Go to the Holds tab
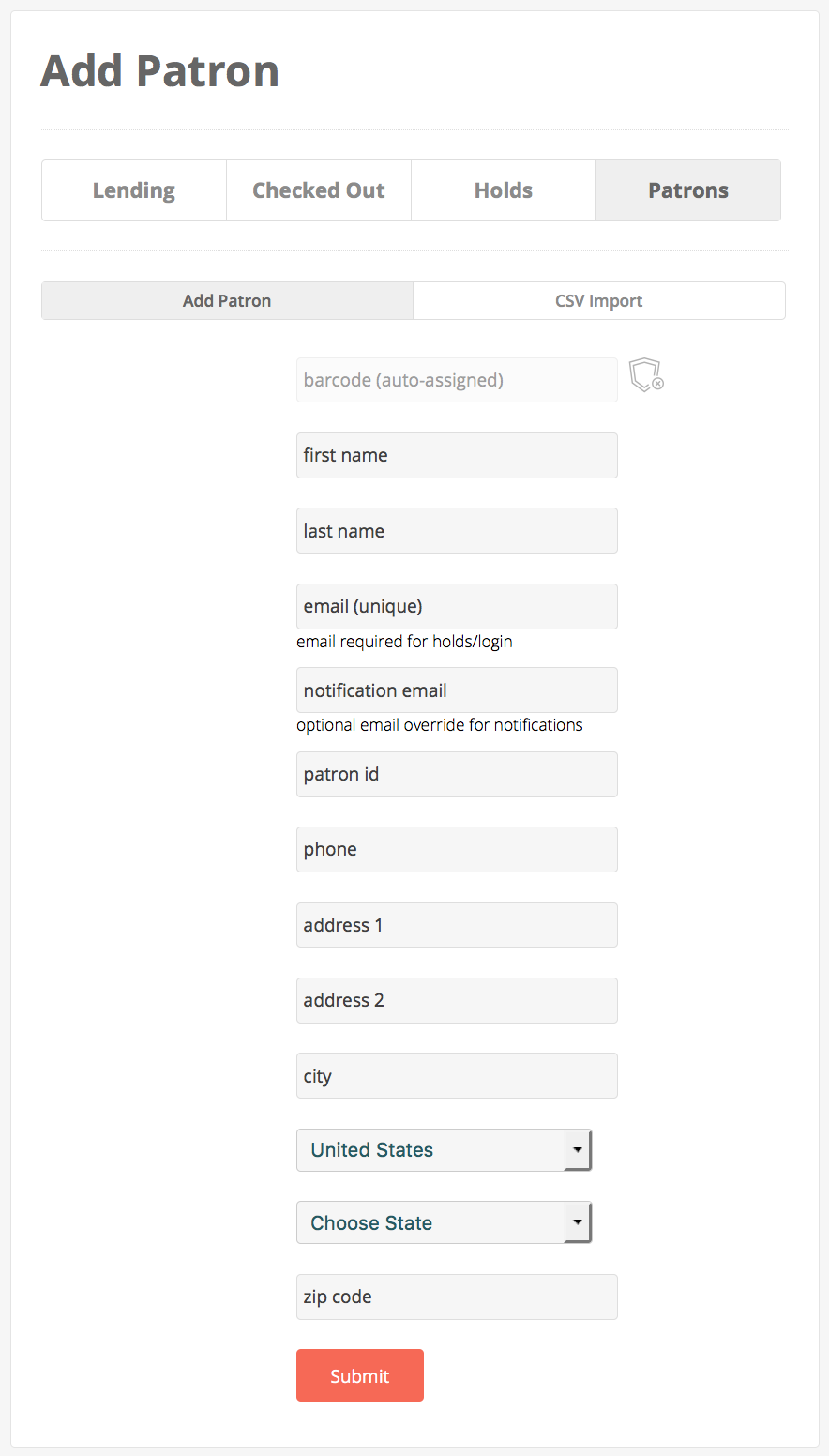The height and width of the screenshot is (1456, 829). (504, 190)
